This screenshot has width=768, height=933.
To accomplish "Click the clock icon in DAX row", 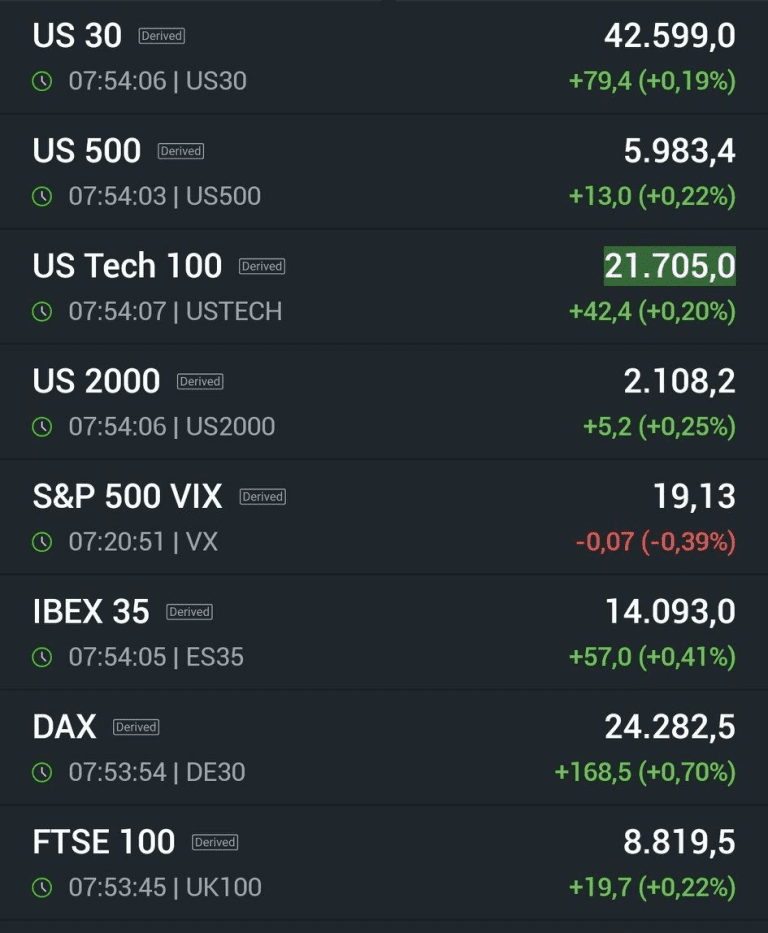I will tap(42, 772).
